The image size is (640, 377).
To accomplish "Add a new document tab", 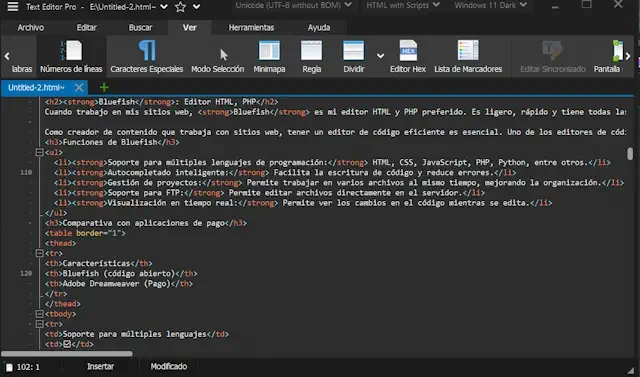I will (104, 87).
